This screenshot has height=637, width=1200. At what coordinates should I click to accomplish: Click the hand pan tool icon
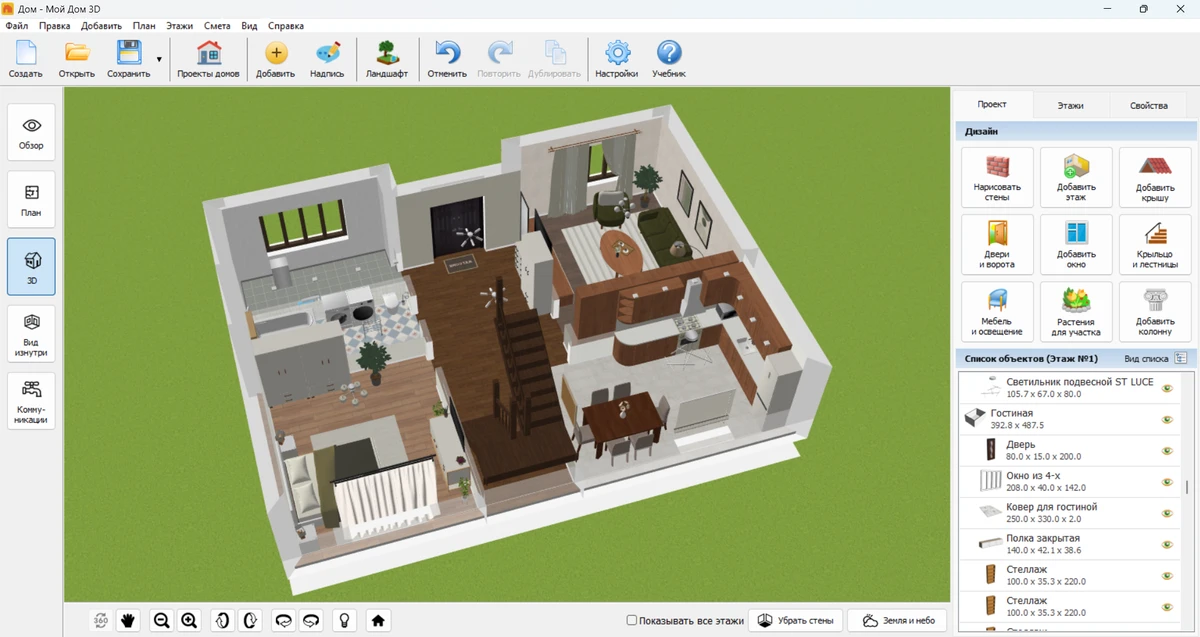click(x=128, y=620)
